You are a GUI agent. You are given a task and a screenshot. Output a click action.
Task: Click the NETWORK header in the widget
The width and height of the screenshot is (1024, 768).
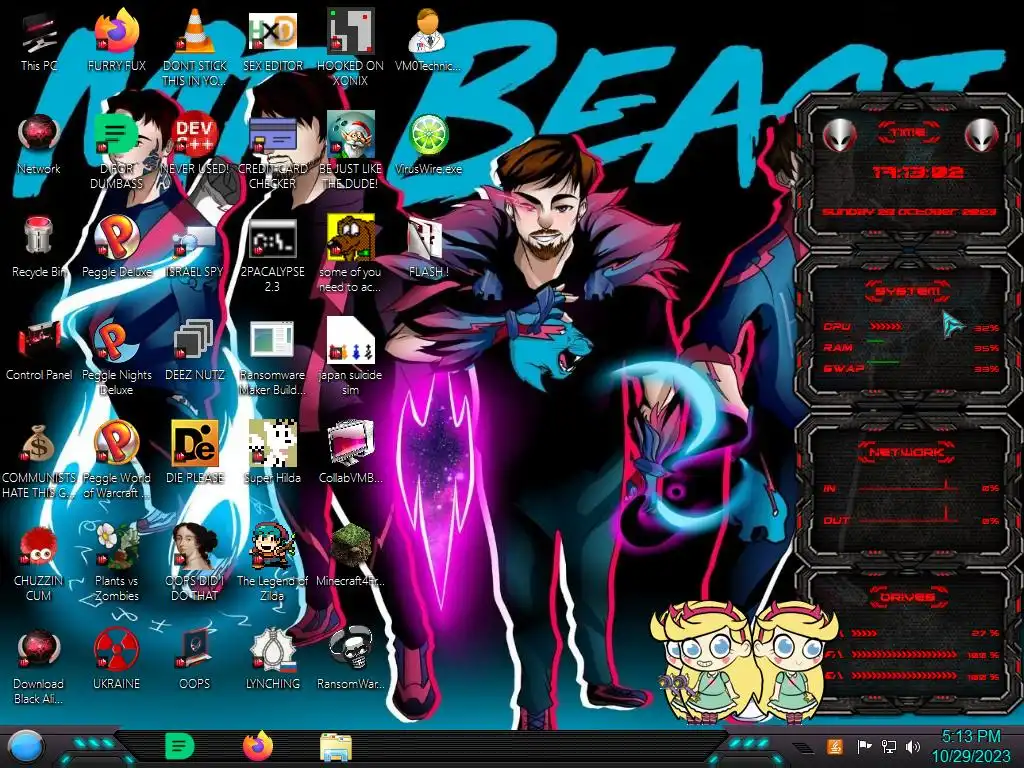907,452
